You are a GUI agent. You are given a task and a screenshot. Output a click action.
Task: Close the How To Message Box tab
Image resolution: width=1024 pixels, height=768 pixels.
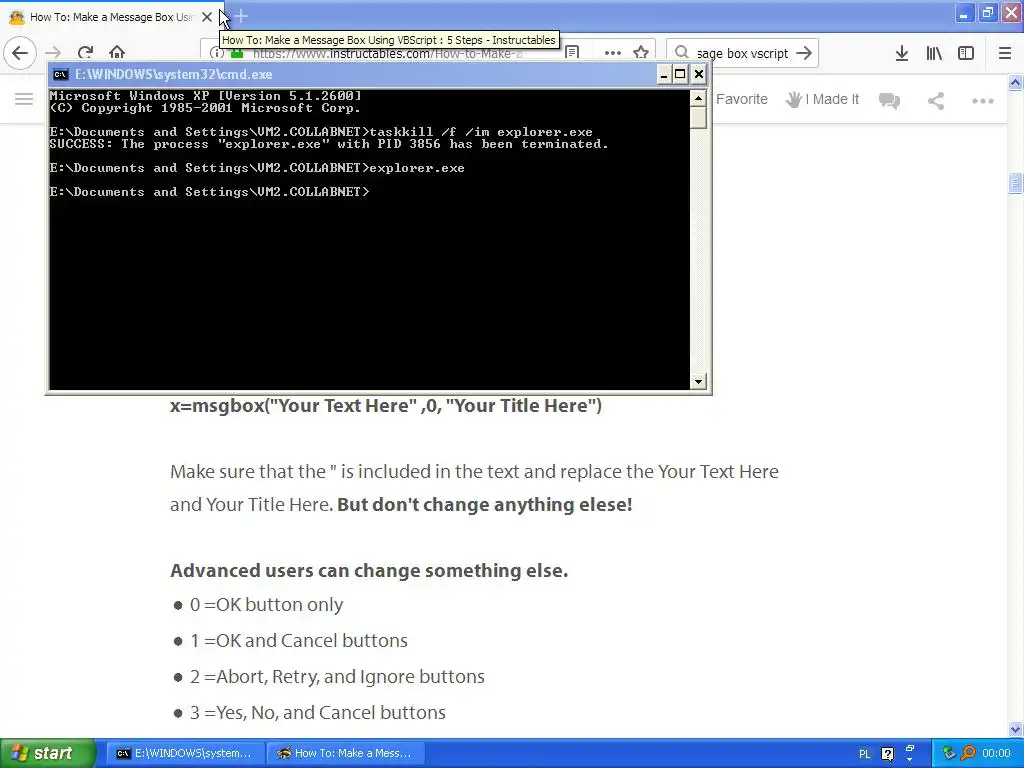[x=207, y=17]
